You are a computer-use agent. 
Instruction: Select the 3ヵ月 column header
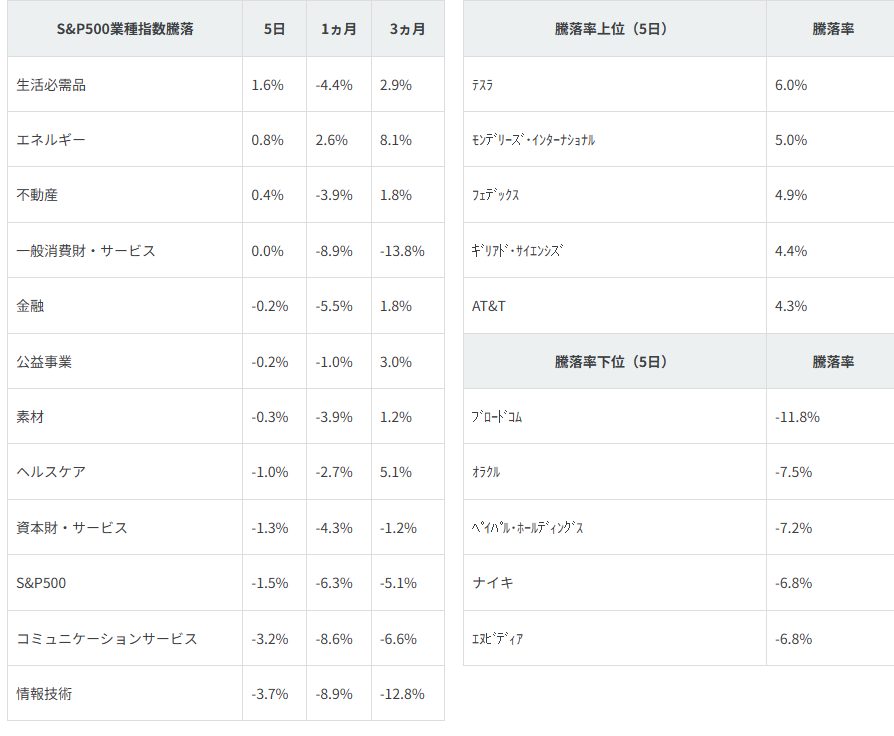click(407, 29)
